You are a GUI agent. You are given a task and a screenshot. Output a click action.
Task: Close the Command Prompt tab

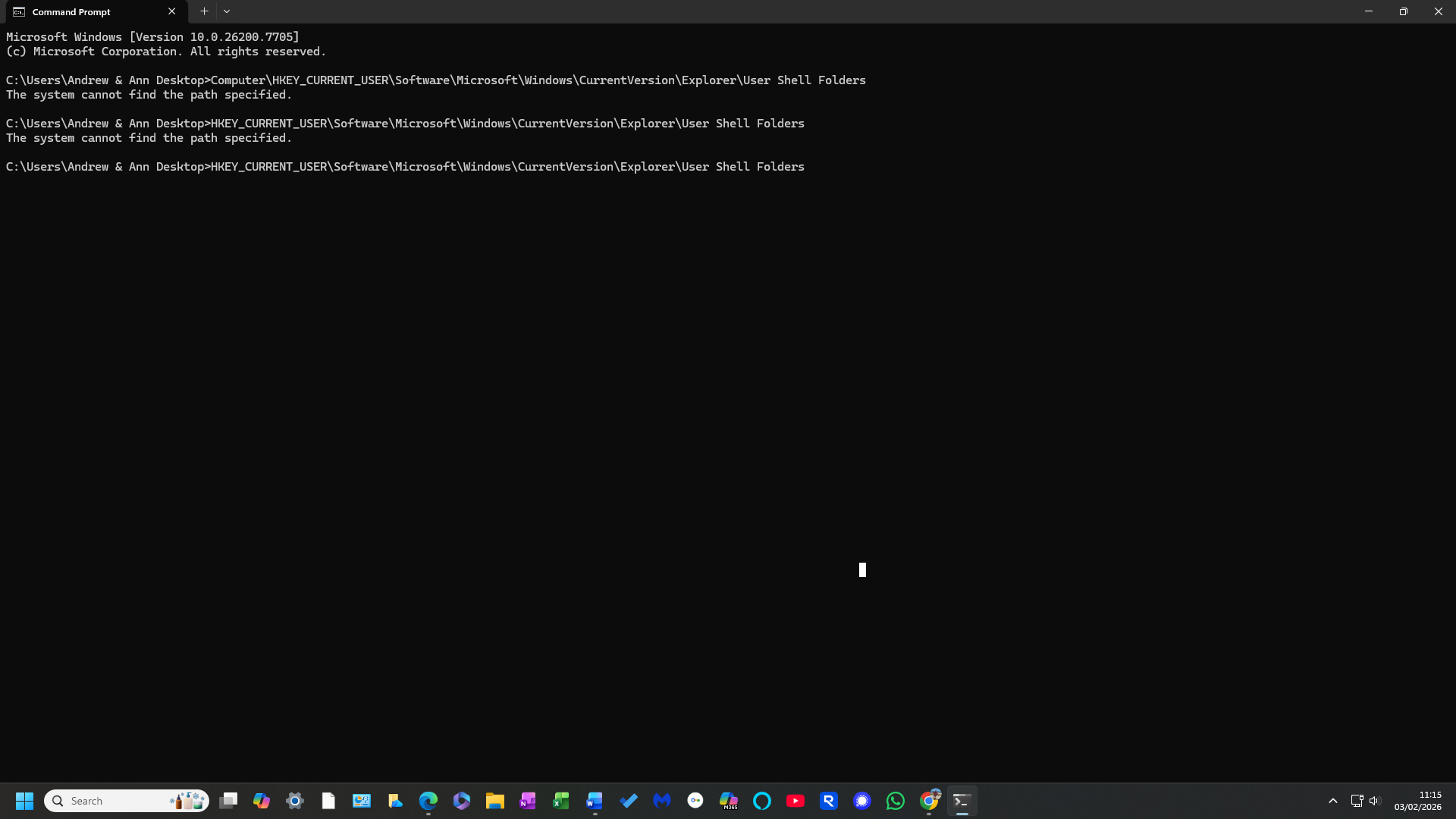click(x=172, y=11)
